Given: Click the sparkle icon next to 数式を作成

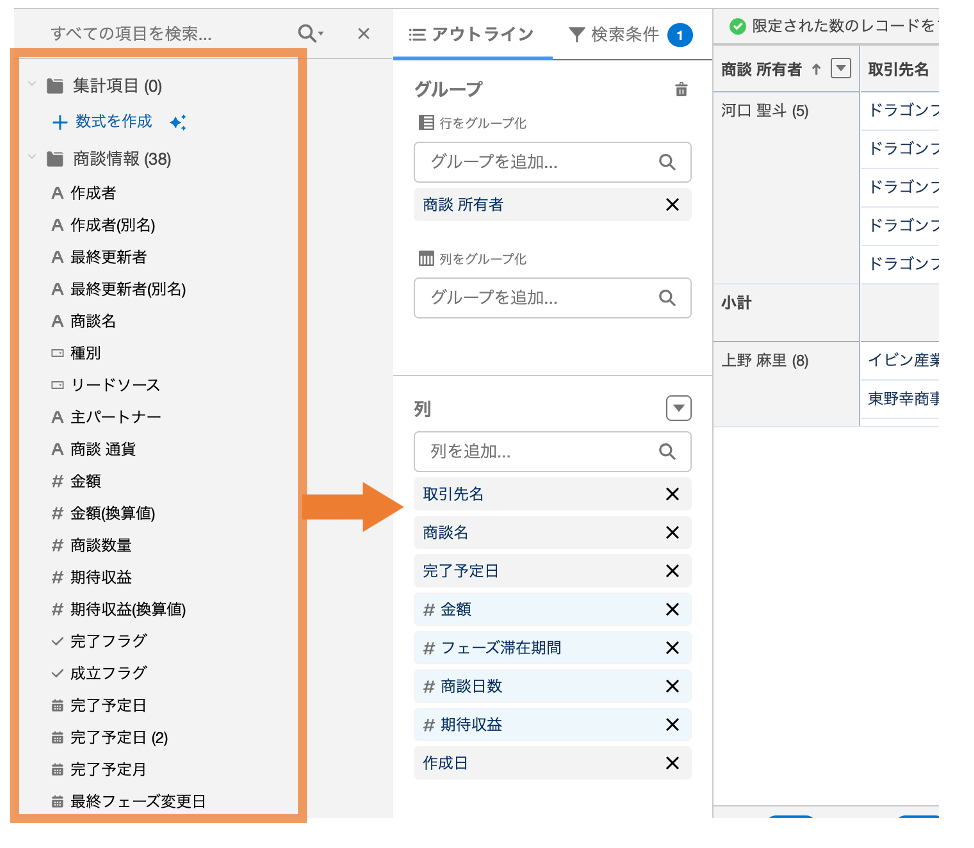Looking at the screenshot, I should (178, 122).
